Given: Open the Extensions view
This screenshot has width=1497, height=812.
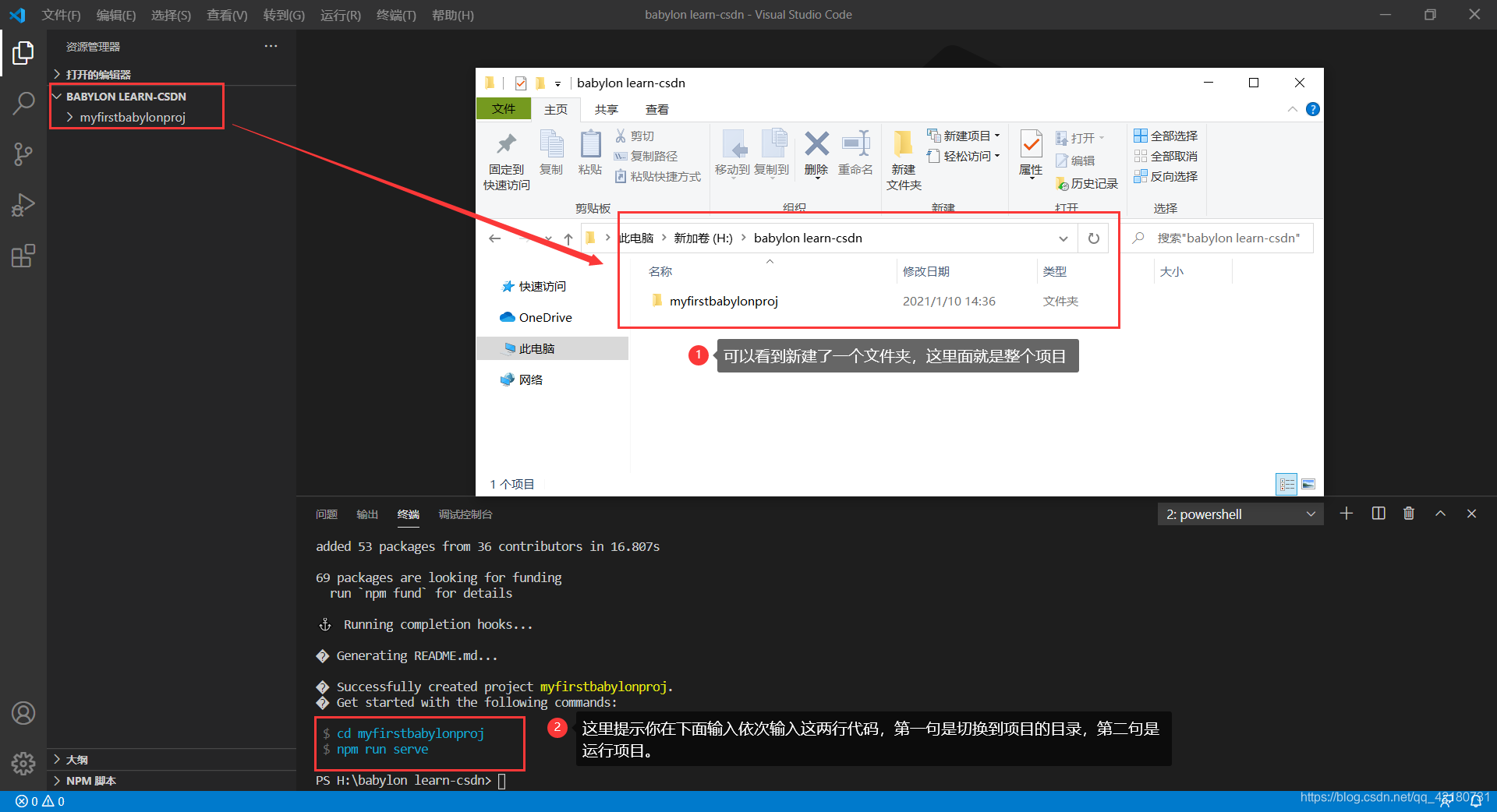Looking at the screenshot, I should [x=23, y=256].
